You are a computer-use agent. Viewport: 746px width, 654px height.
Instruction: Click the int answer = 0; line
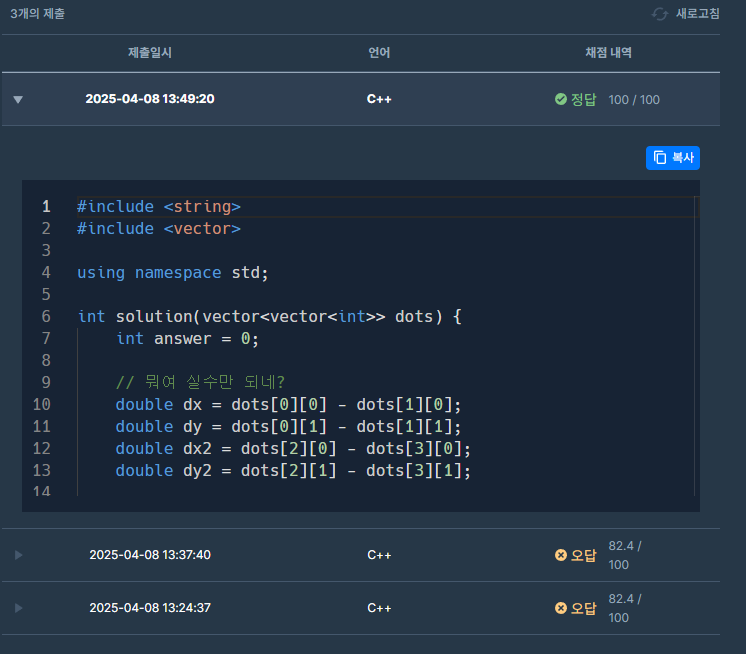pyautogui.click(x=187, y=338)
